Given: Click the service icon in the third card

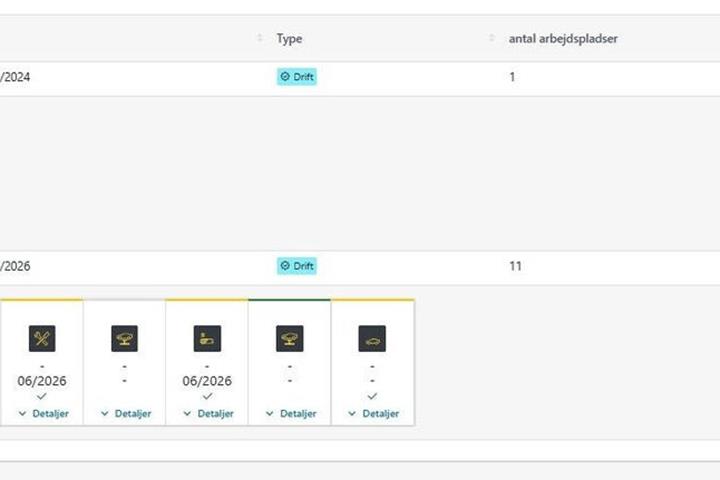Looking at the screenshot, I should coord(207,339).
